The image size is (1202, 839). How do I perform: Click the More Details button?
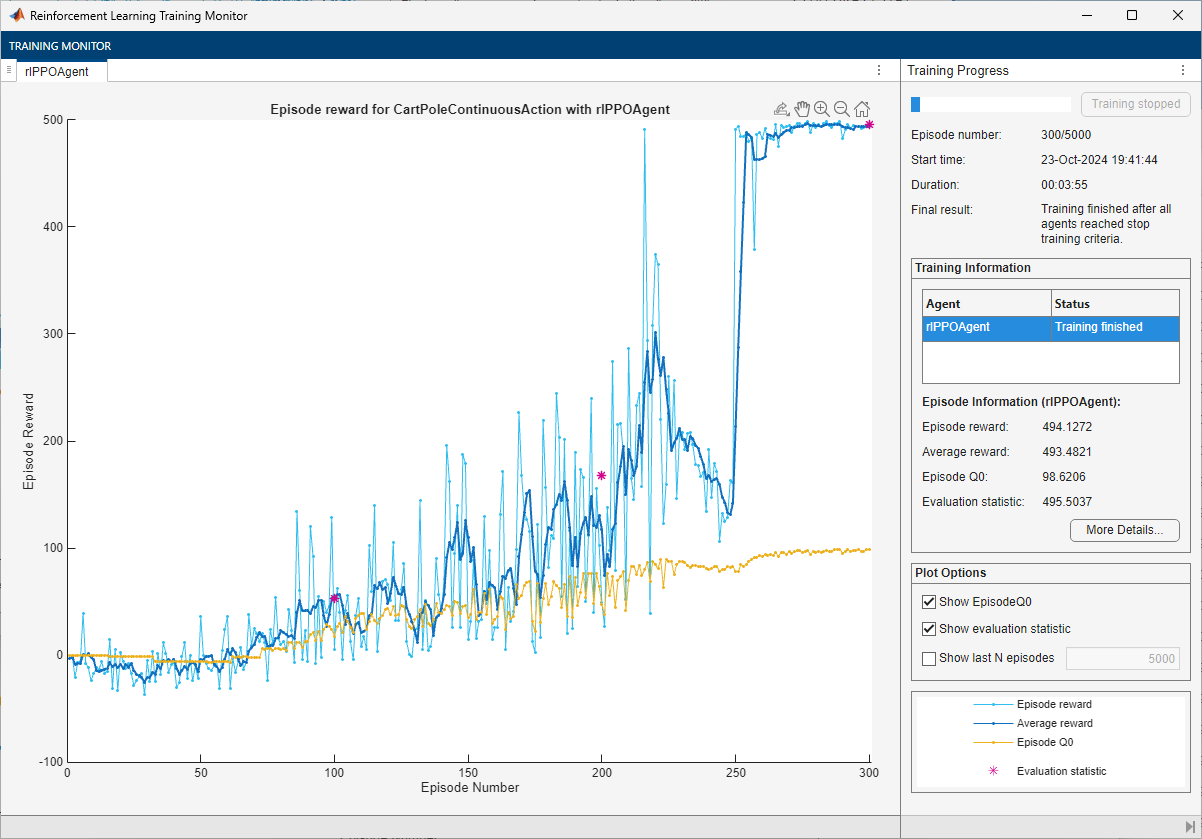[1124, 530]
